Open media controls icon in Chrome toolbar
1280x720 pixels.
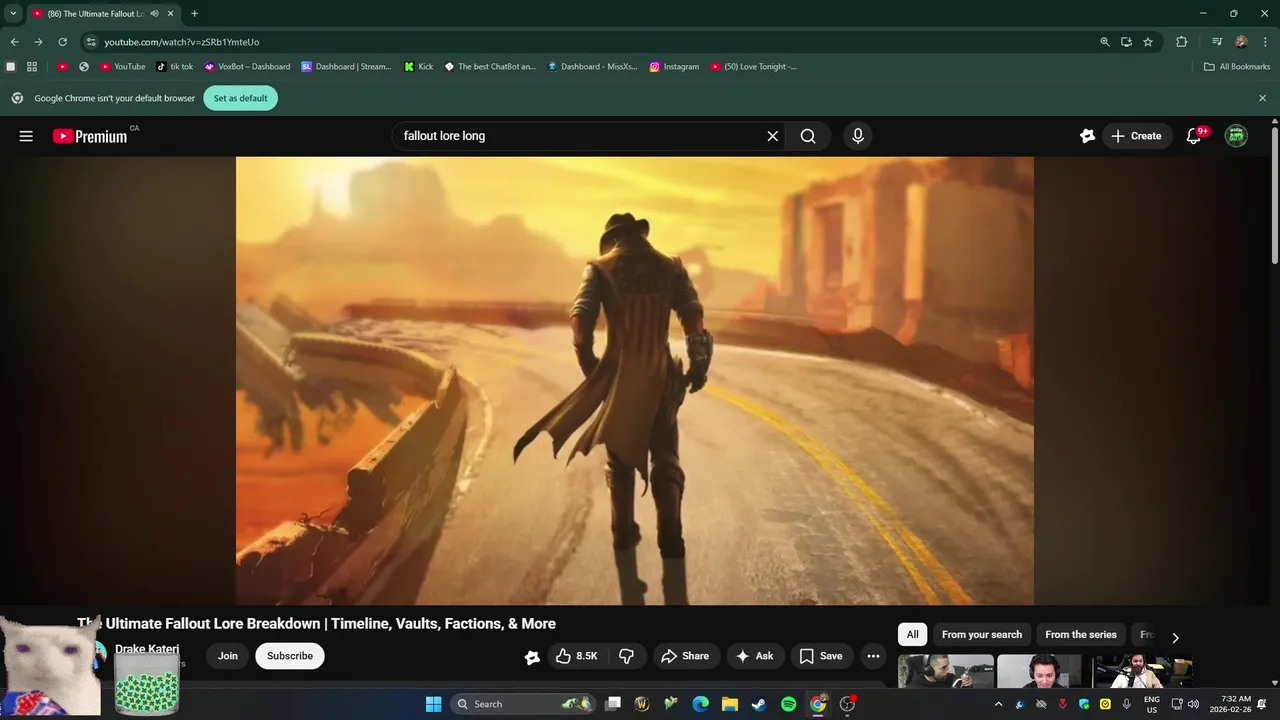(1217, 42)
